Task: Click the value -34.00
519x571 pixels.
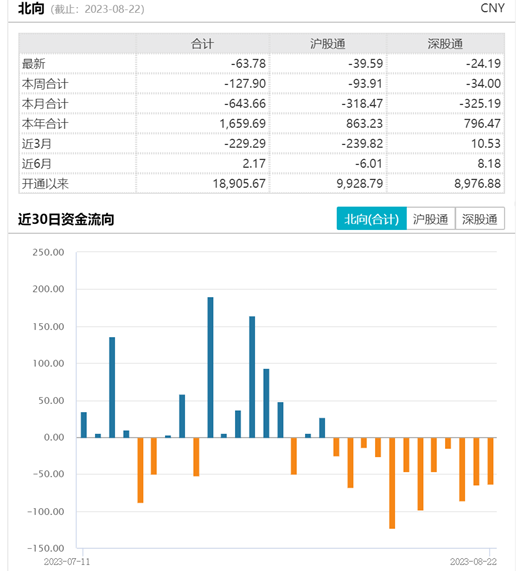Action: [x=483, y=84]
